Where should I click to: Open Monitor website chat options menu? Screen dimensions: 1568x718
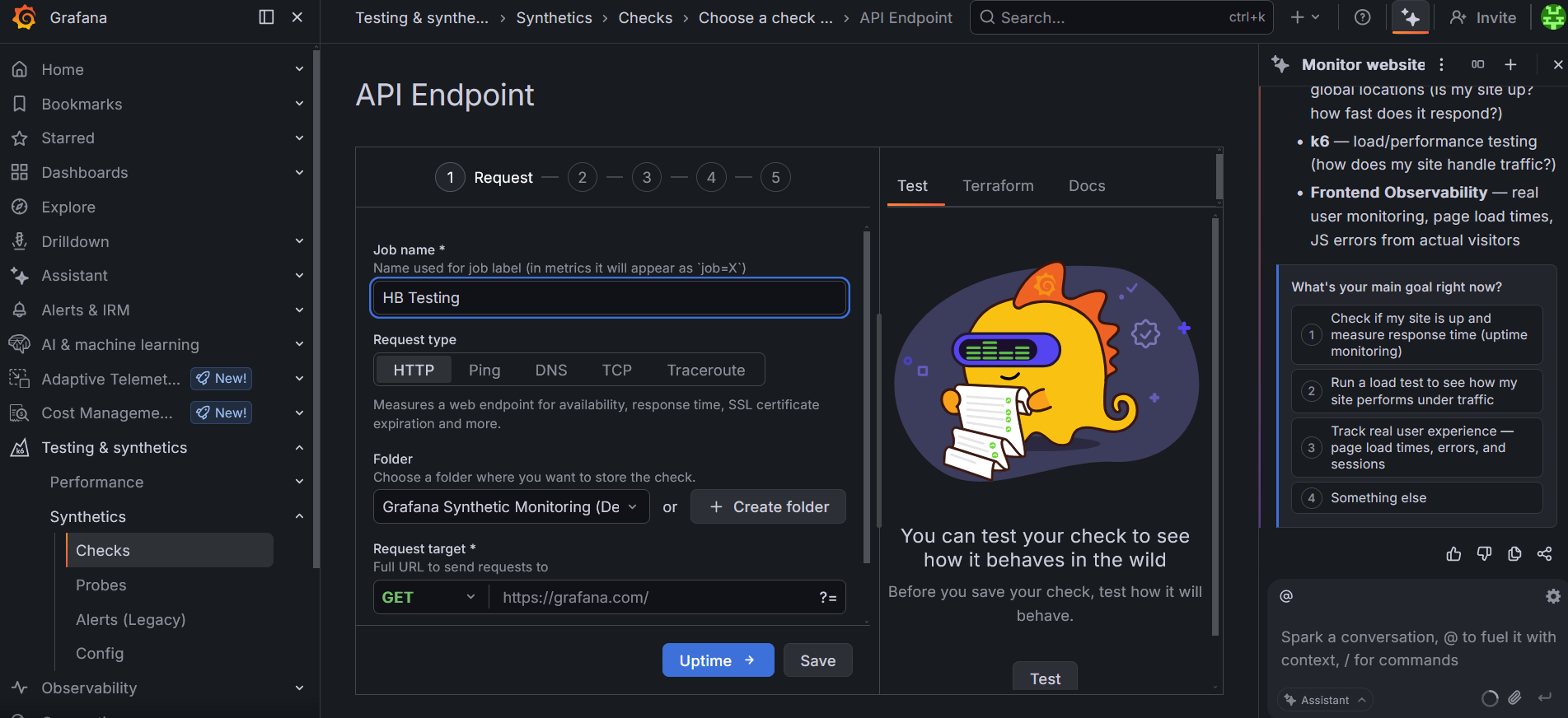[x=1441, y=64]
